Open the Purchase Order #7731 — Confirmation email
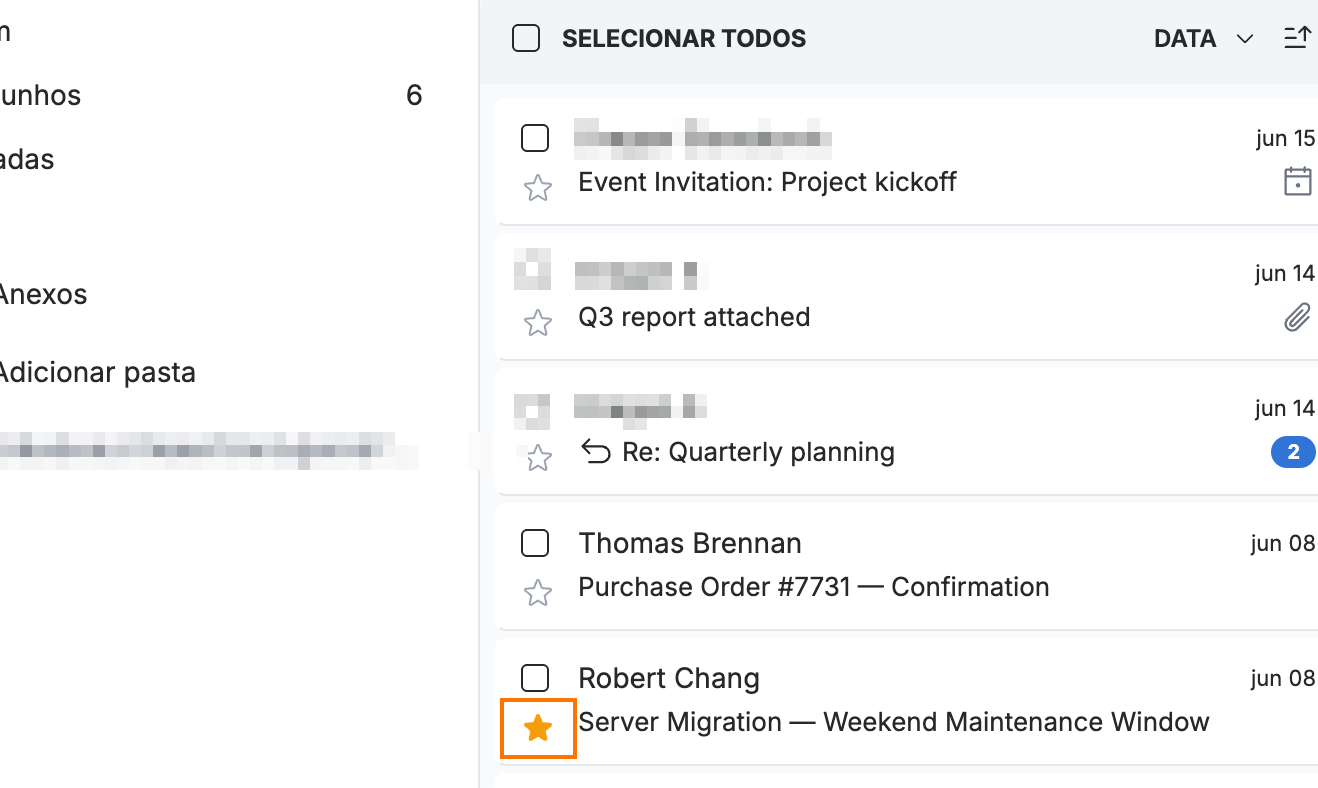The image size is (1318, 788). click(814, 586)
